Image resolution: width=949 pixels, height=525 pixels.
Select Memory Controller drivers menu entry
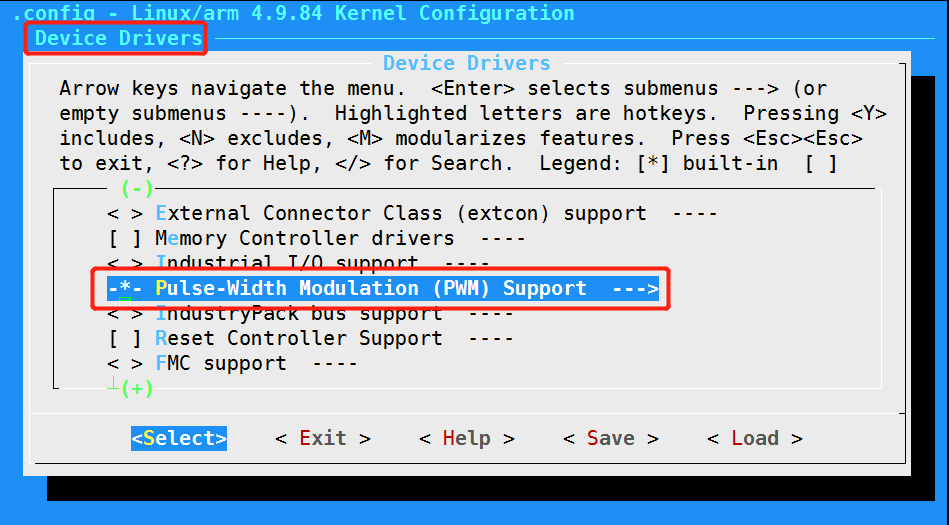(304, 238)
